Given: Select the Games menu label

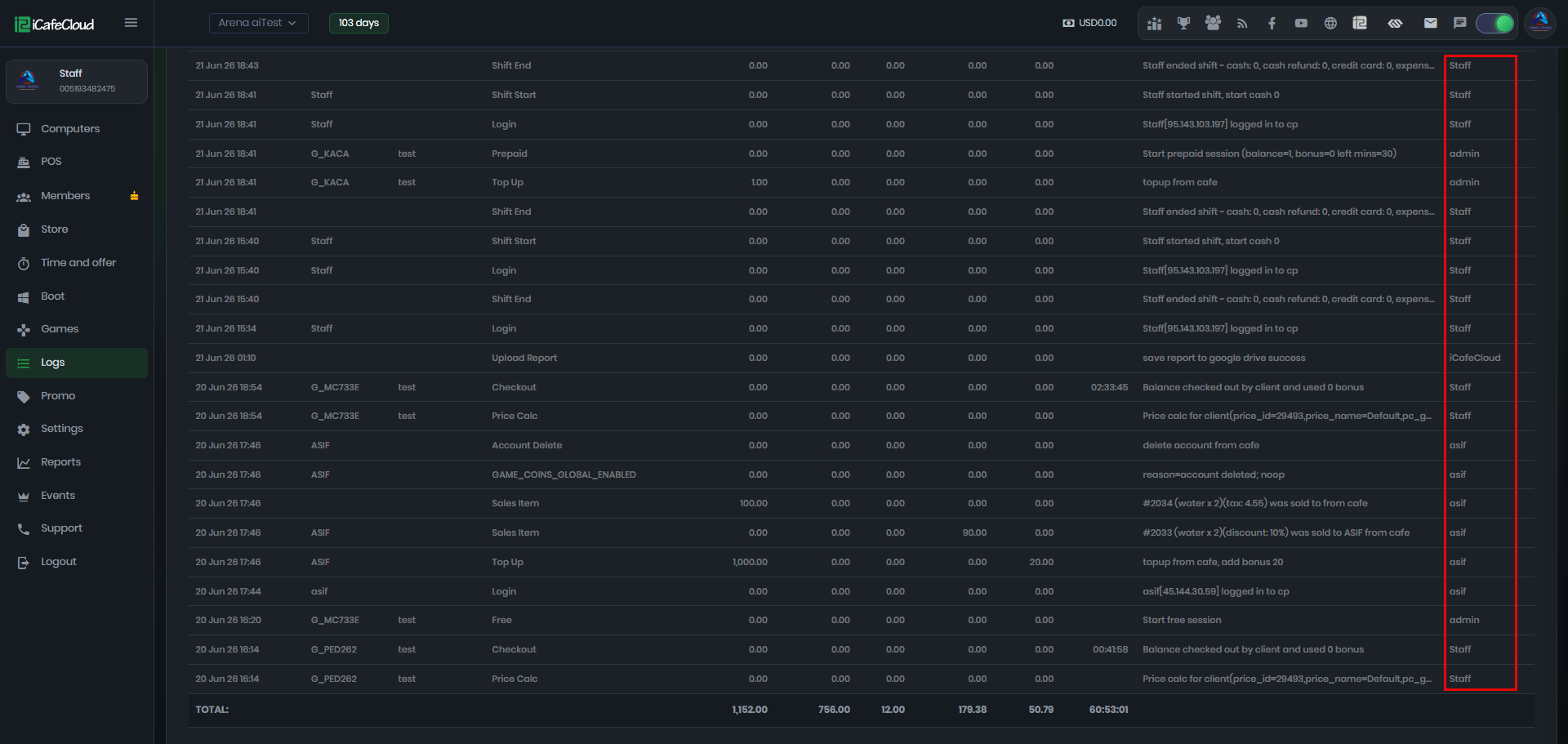Looking at the screenshot, I should point(60,329).
